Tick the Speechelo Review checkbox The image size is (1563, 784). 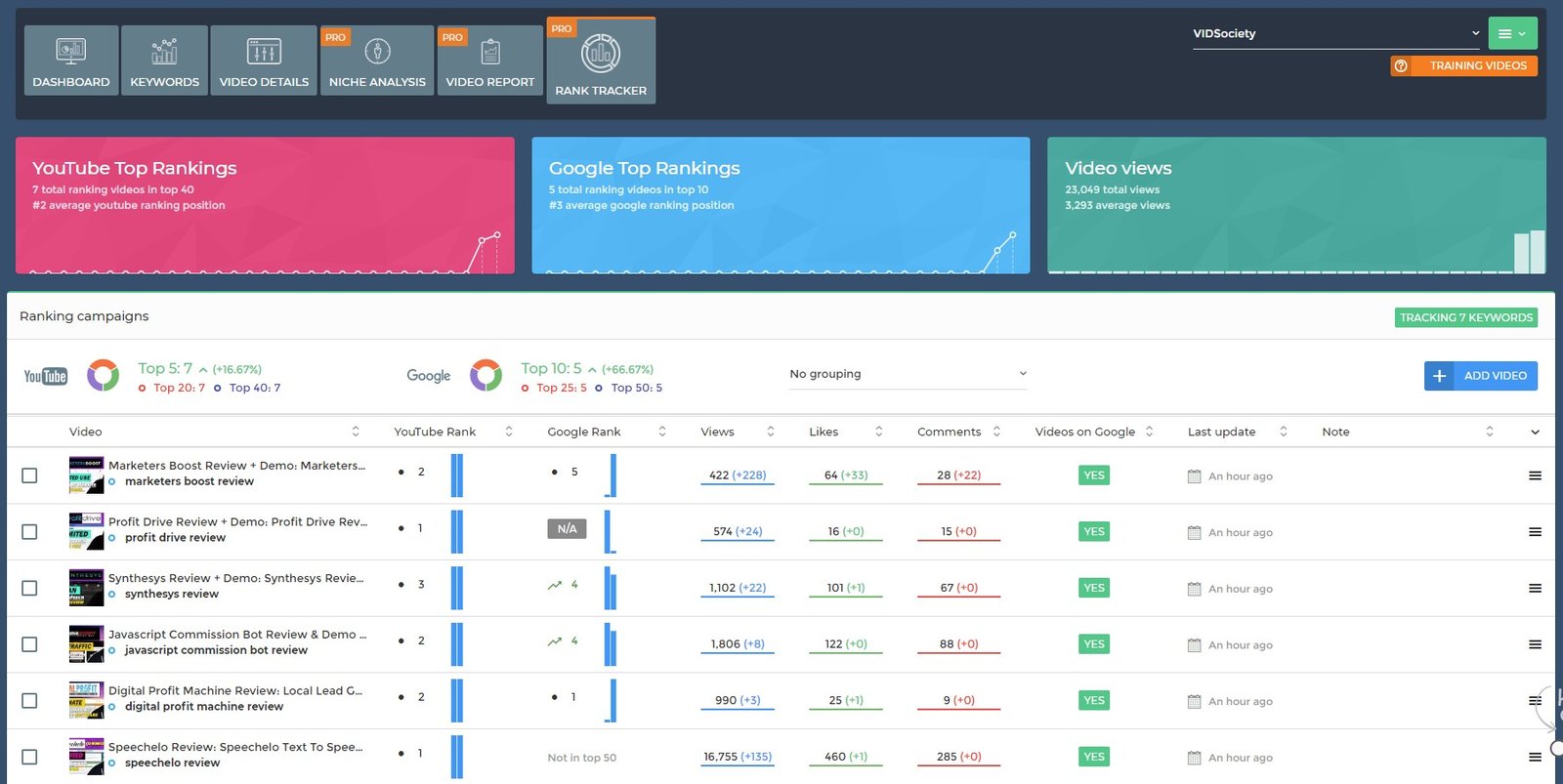point(29,757)
